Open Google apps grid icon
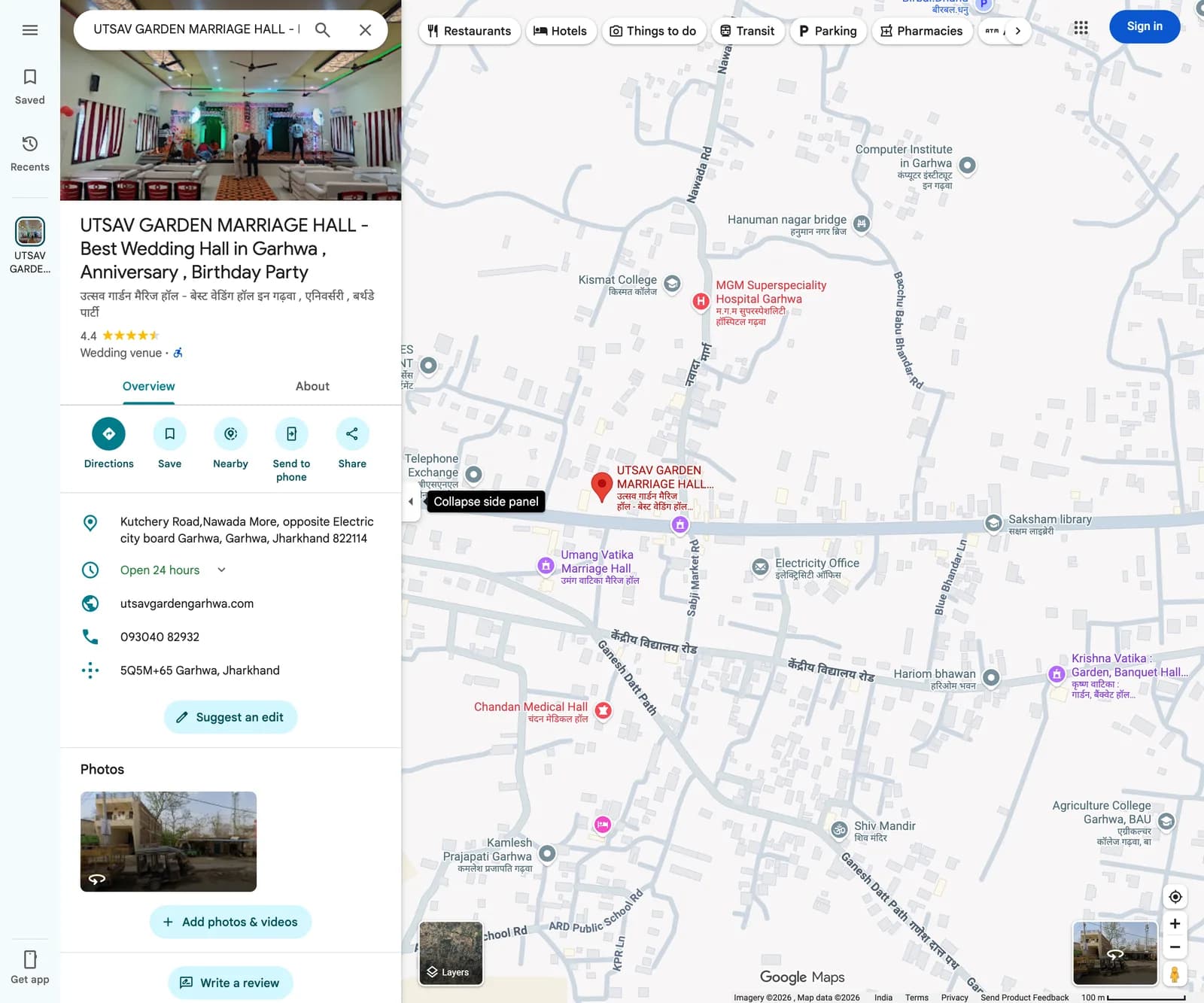The height and width of the screenshot is (1003, 1204). (x=1081, y=28)
